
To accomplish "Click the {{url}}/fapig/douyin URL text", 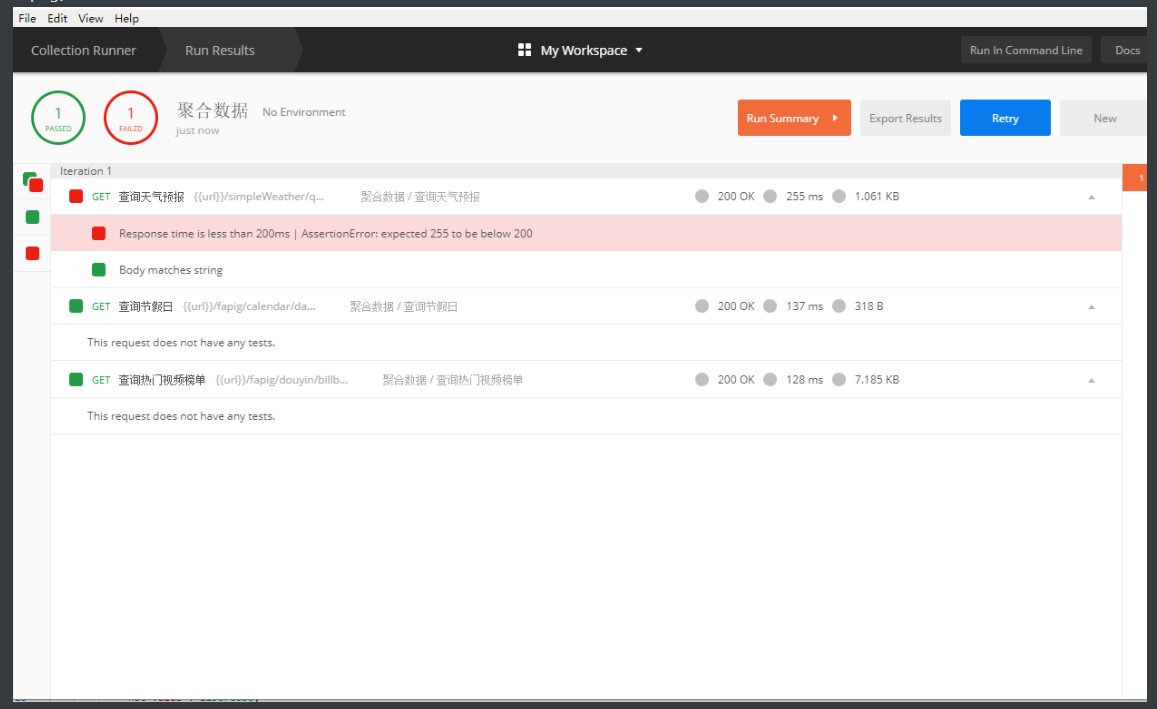I will 282,379.
